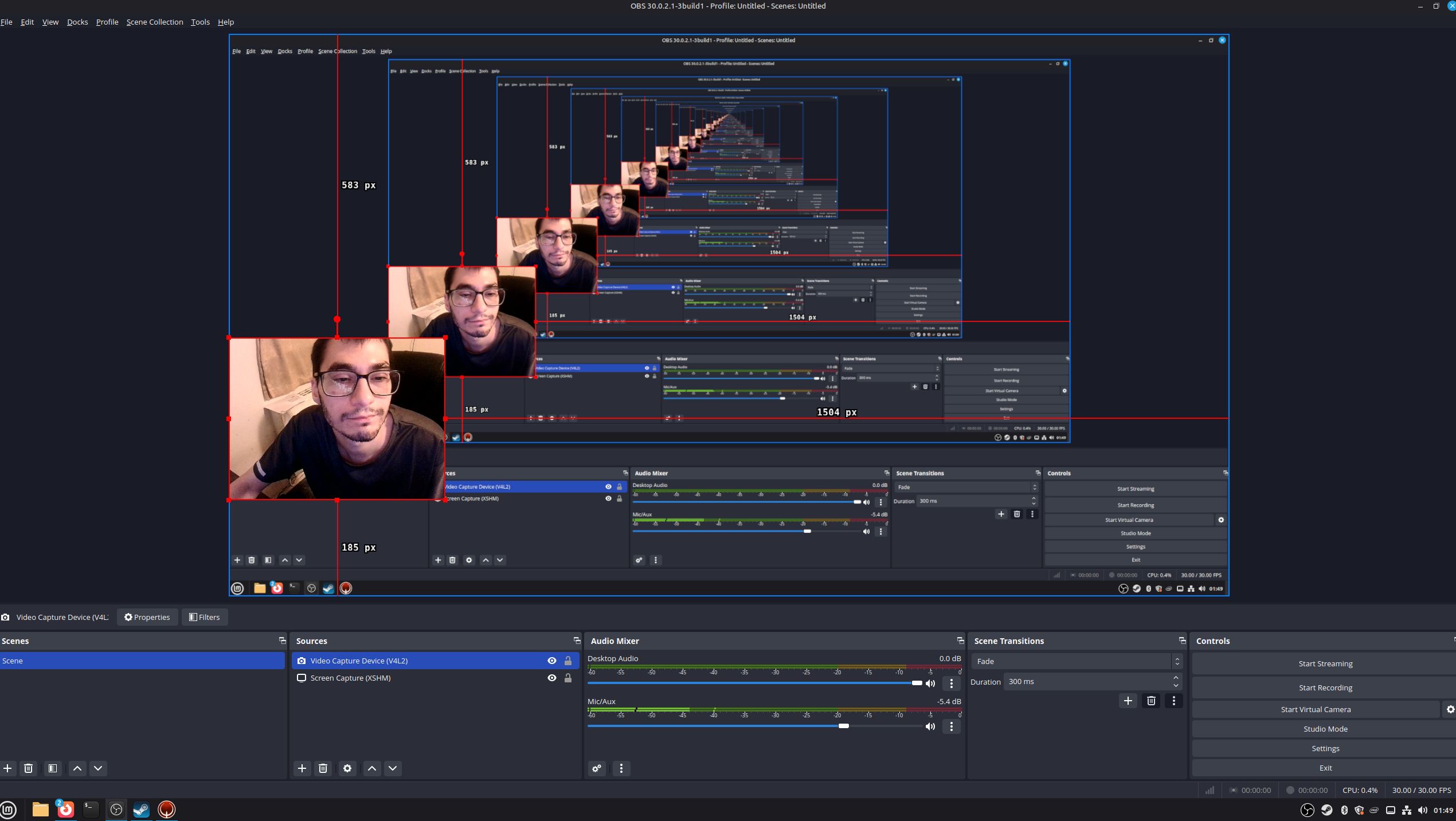Add a new source with the plus icon
1456x821 pixels.
point(302,768)
